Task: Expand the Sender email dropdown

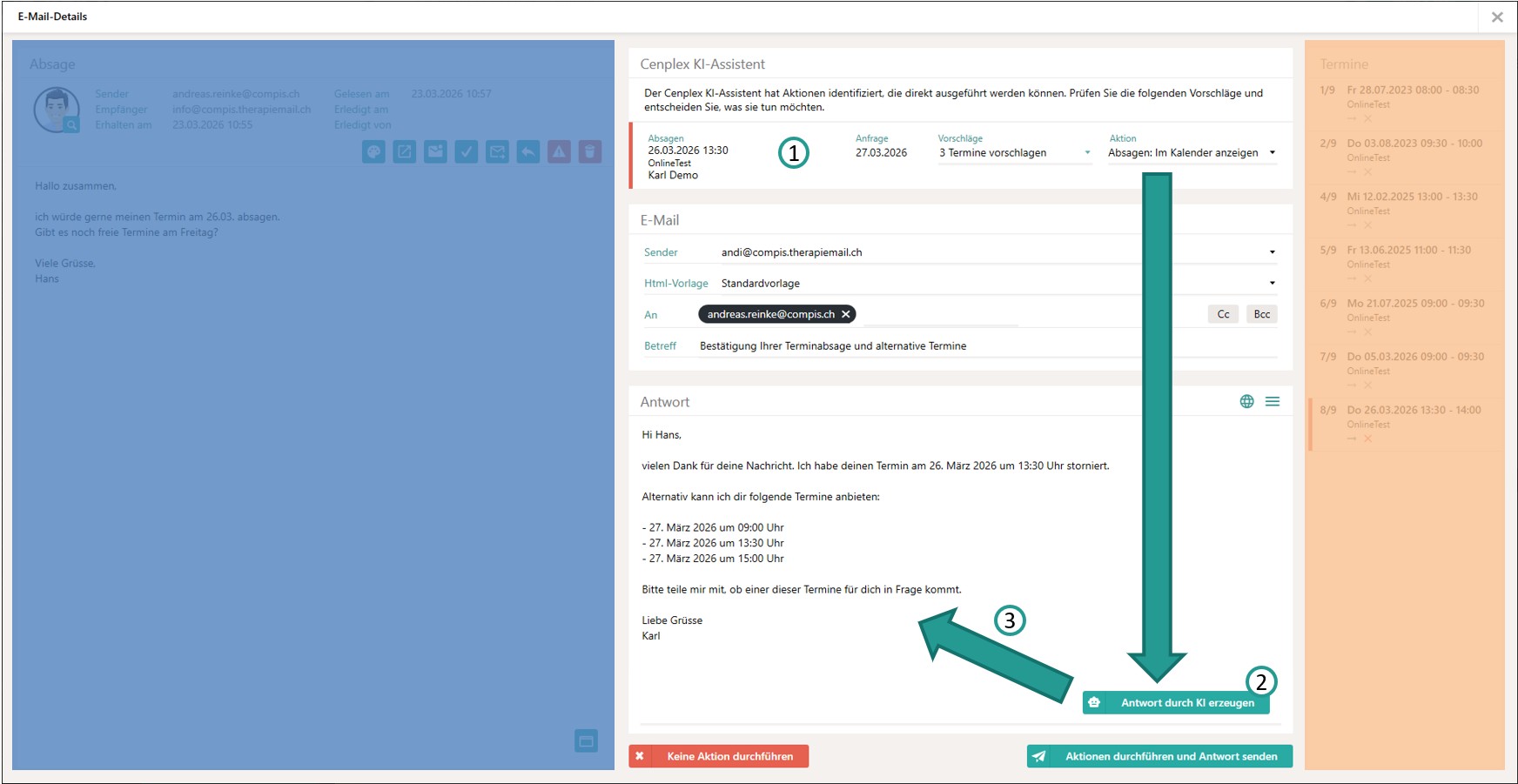Action: coord(1272,252)
